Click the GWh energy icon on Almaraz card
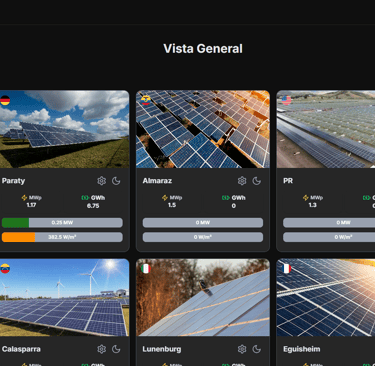The image size is (375, 366). (226, 198)
